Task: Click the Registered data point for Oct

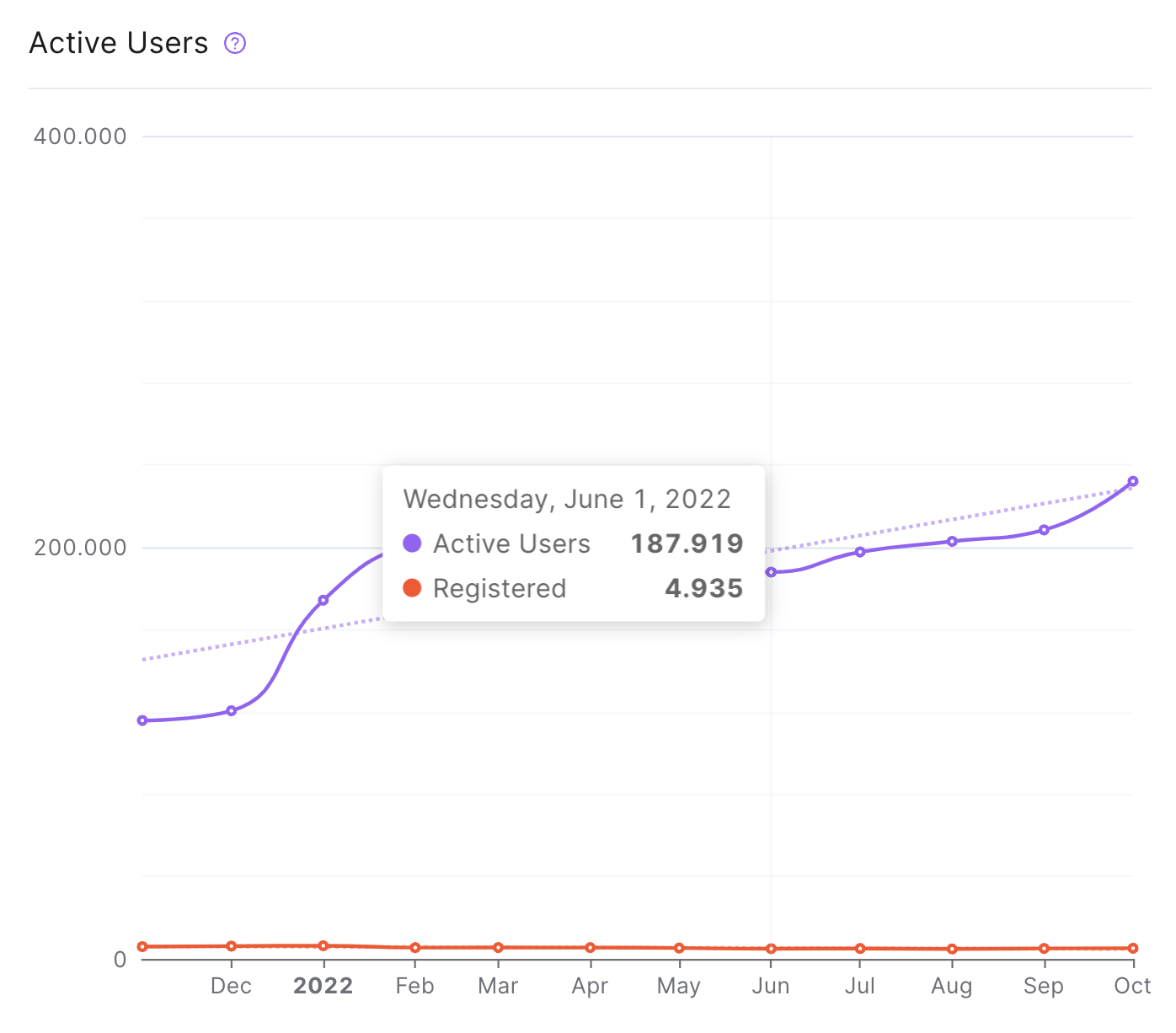Action: [x=1133, y=949]
